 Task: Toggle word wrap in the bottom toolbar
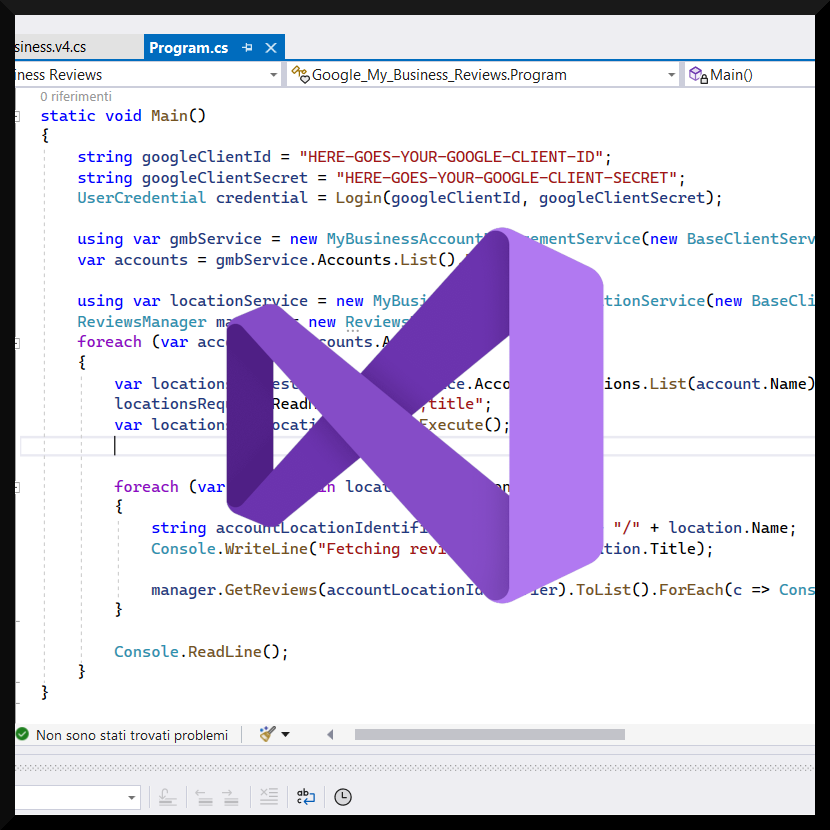pyautogui.click(x=306, y=797)
